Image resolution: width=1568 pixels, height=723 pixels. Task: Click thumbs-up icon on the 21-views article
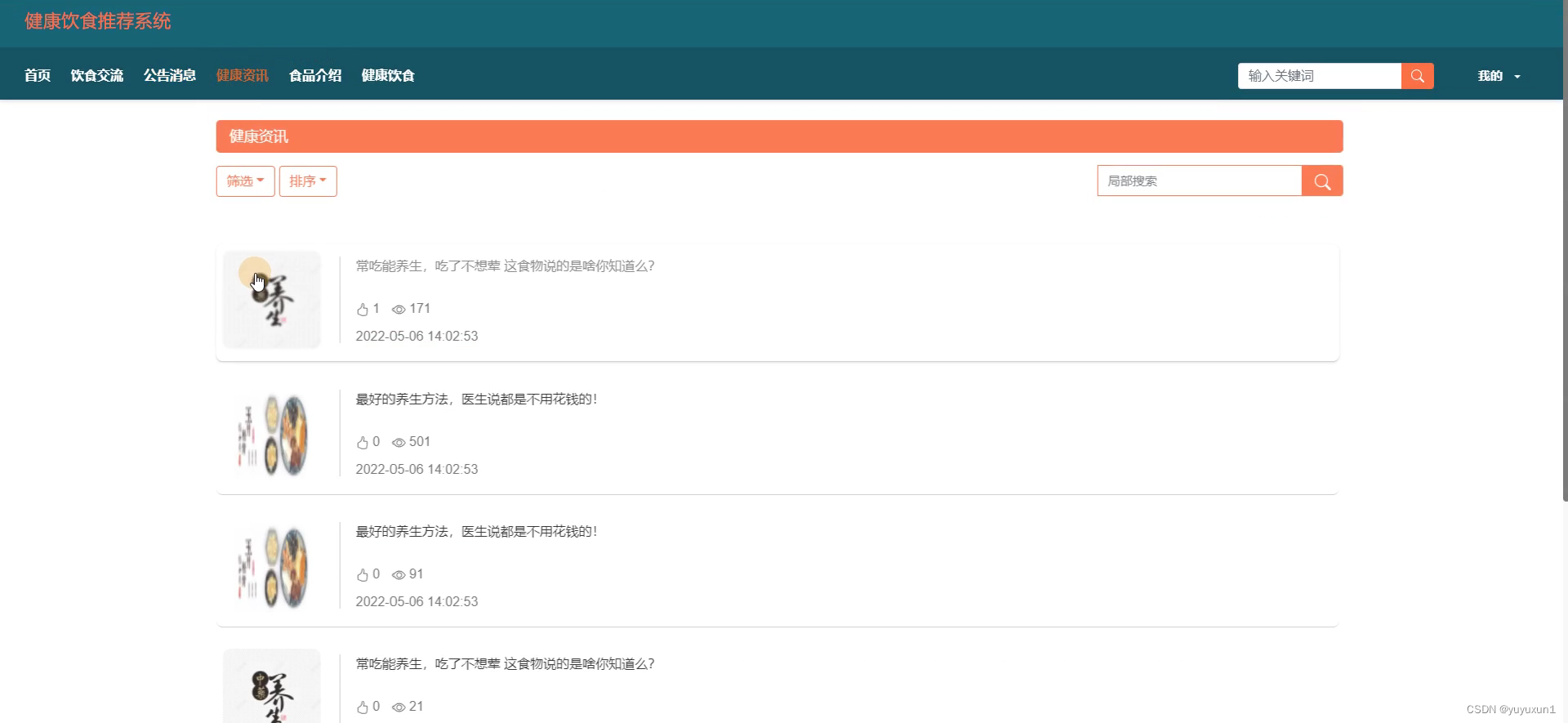point(363,707)
